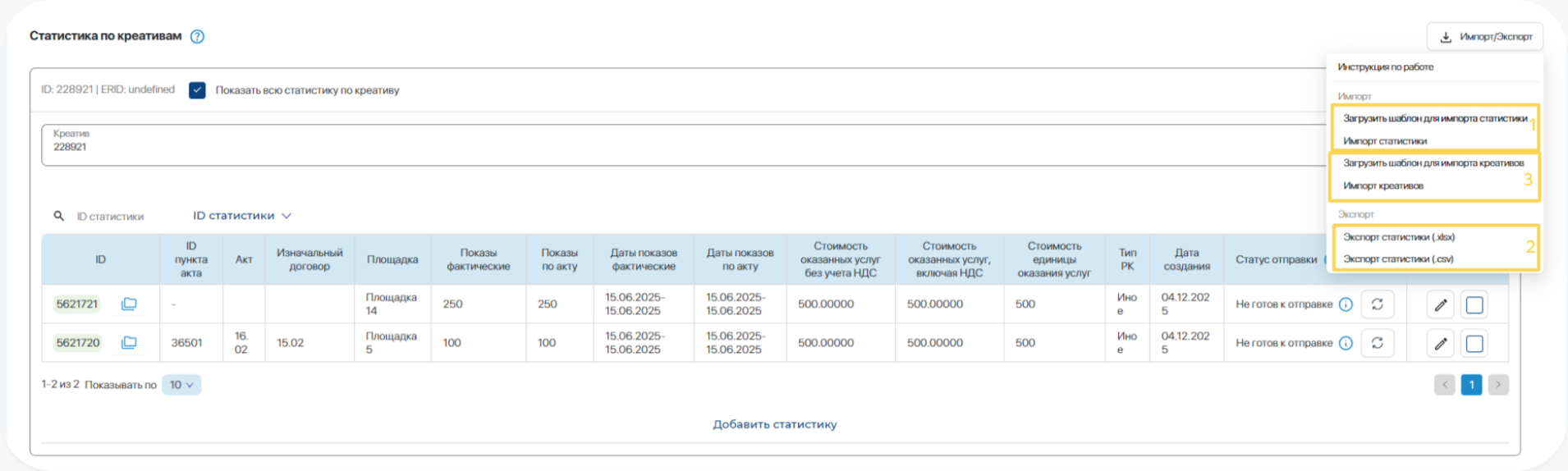Edit statistic row 5621720 with pencil icon

pos(1441,344)
